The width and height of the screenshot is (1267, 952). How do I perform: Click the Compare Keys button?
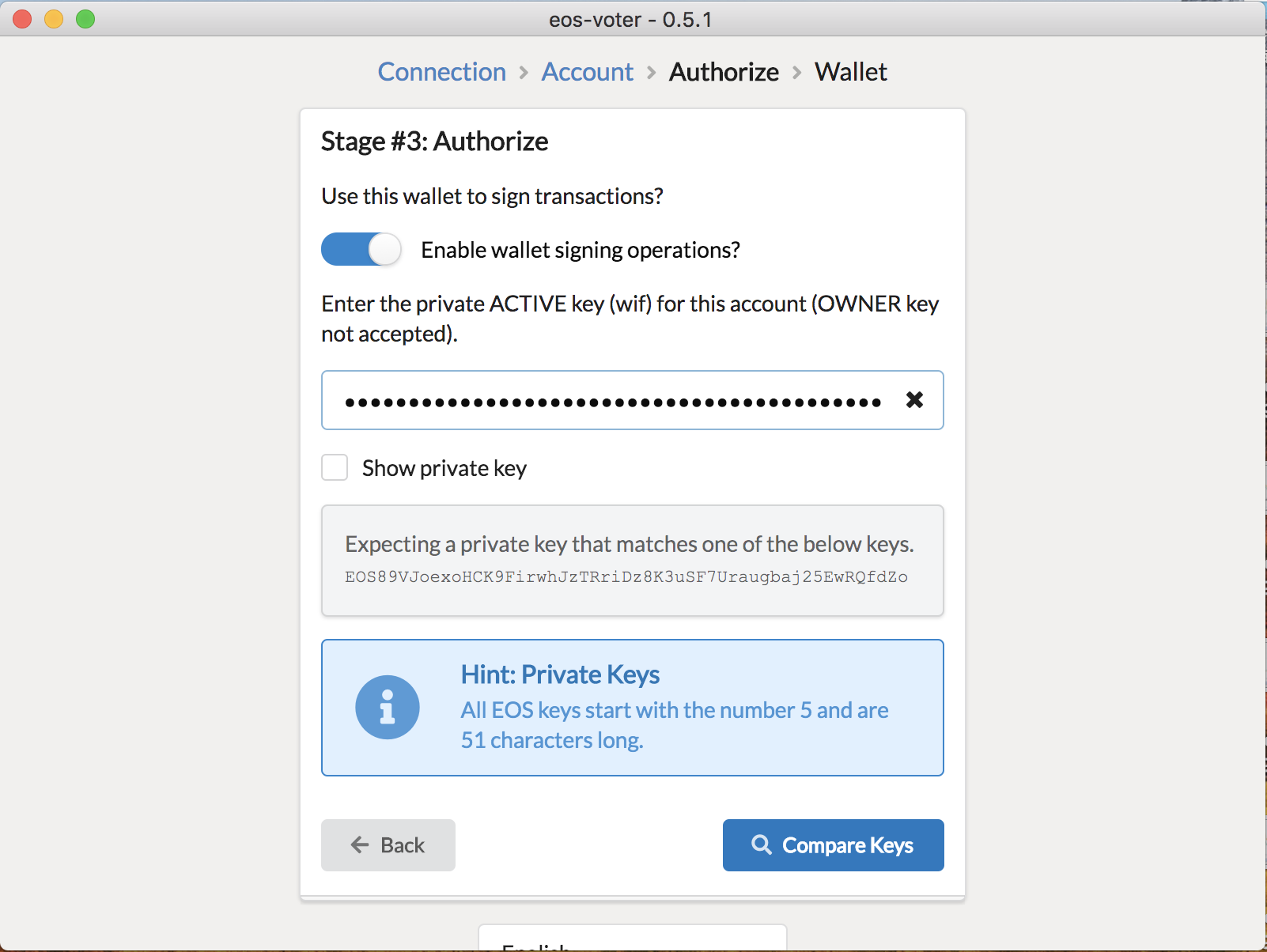click(834, 845)
